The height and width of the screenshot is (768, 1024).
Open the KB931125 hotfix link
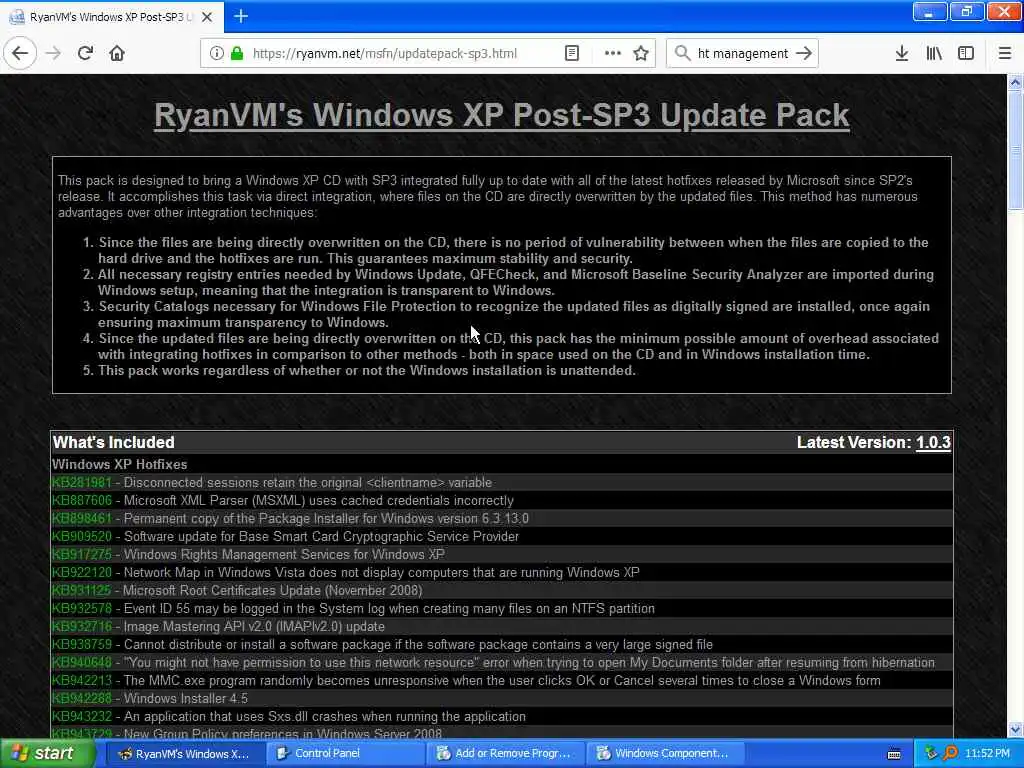(x=82, y=590)
